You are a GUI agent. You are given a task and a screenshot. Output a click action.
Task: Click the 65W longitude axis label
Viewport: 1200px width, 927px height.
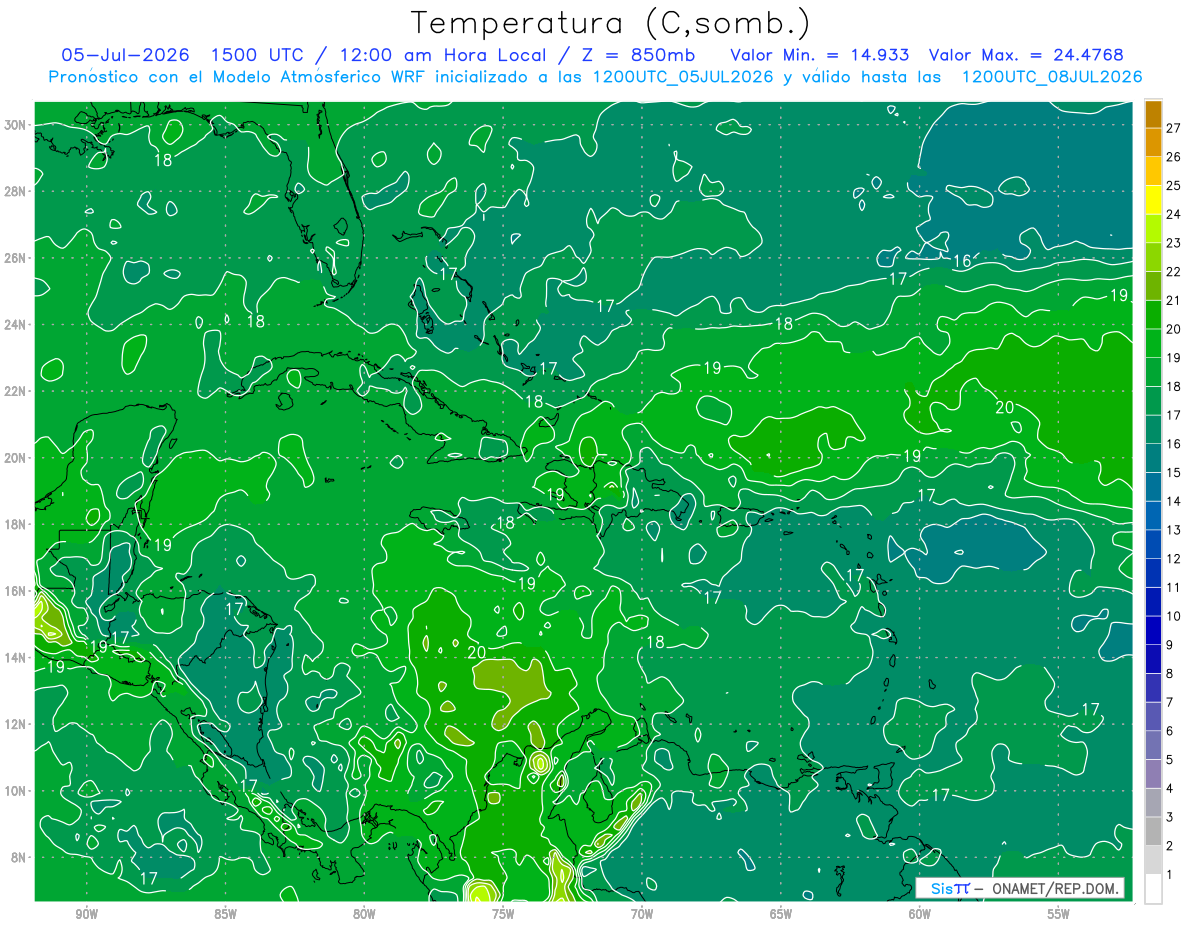click(781, 914)
